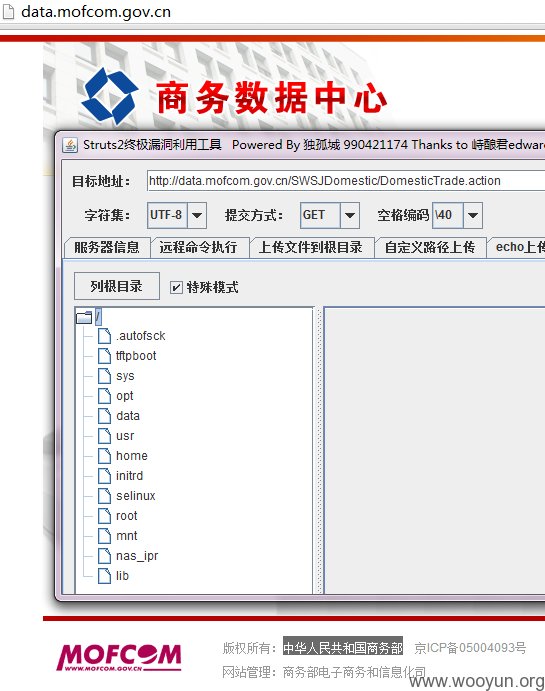The image size is (545, 691).
Task: Click the file icon beside opt
Action: click(104, 396)
